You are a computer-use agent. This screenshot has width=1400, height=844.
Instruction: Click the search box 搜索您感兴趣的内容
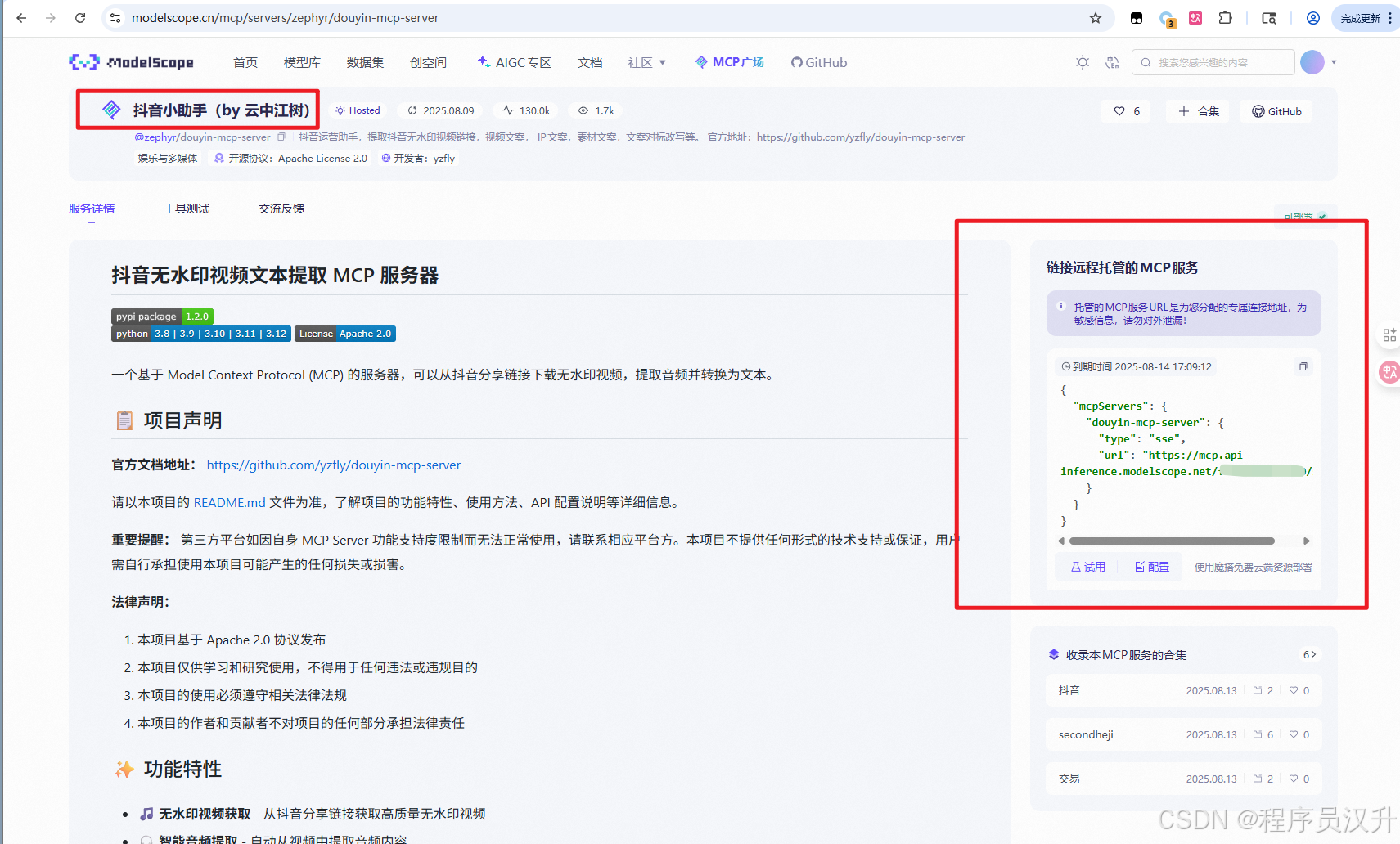pyautogui.click(x=1213, y=62)
